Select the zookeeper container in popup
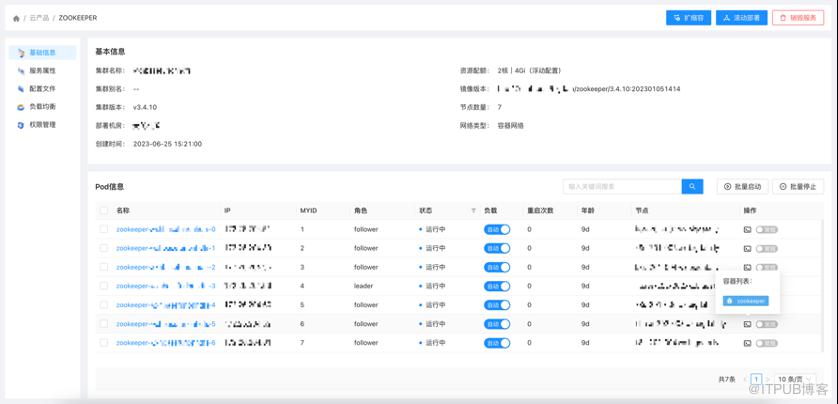Screen dimensions: 838x404 tap(746, 300)
